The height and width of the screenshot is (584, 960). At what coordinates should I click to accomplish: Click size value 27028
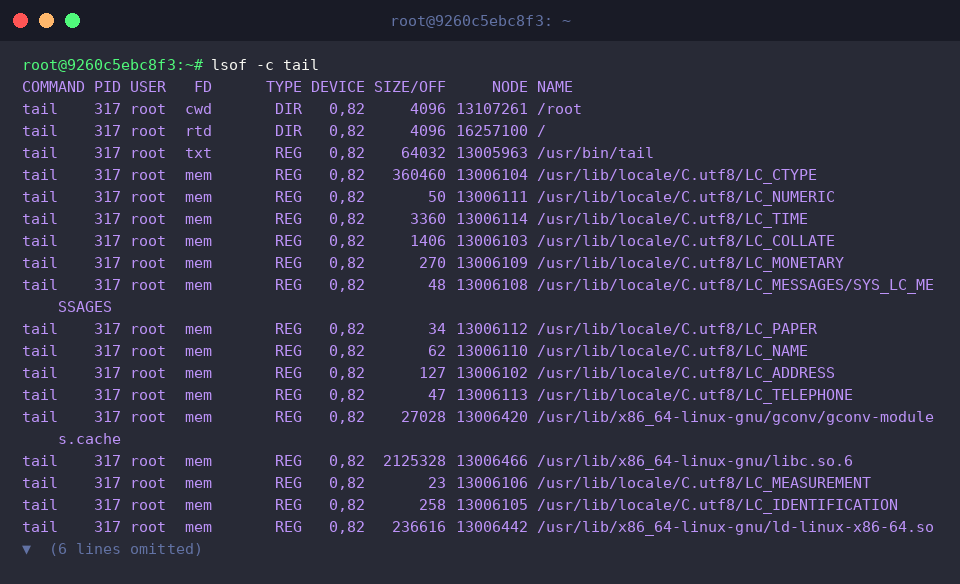tap(423, 417)
